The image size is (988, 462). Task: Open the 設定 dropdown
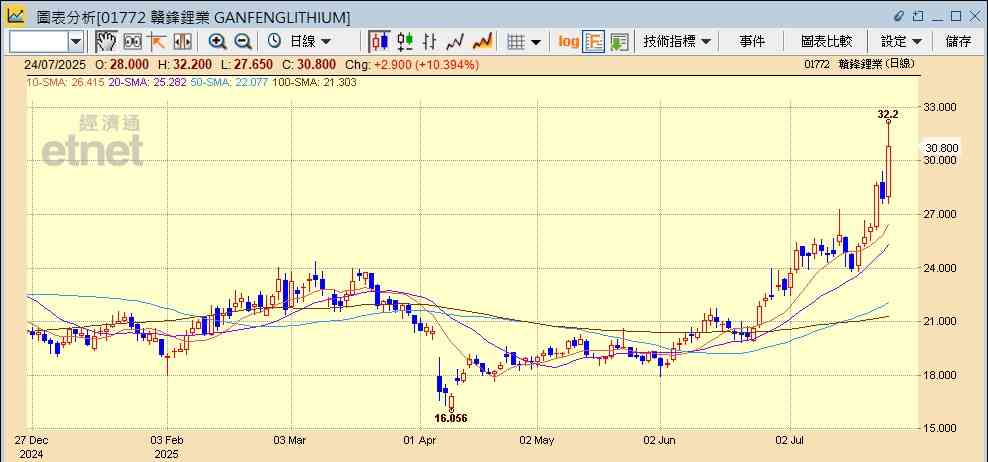point(901,42)
